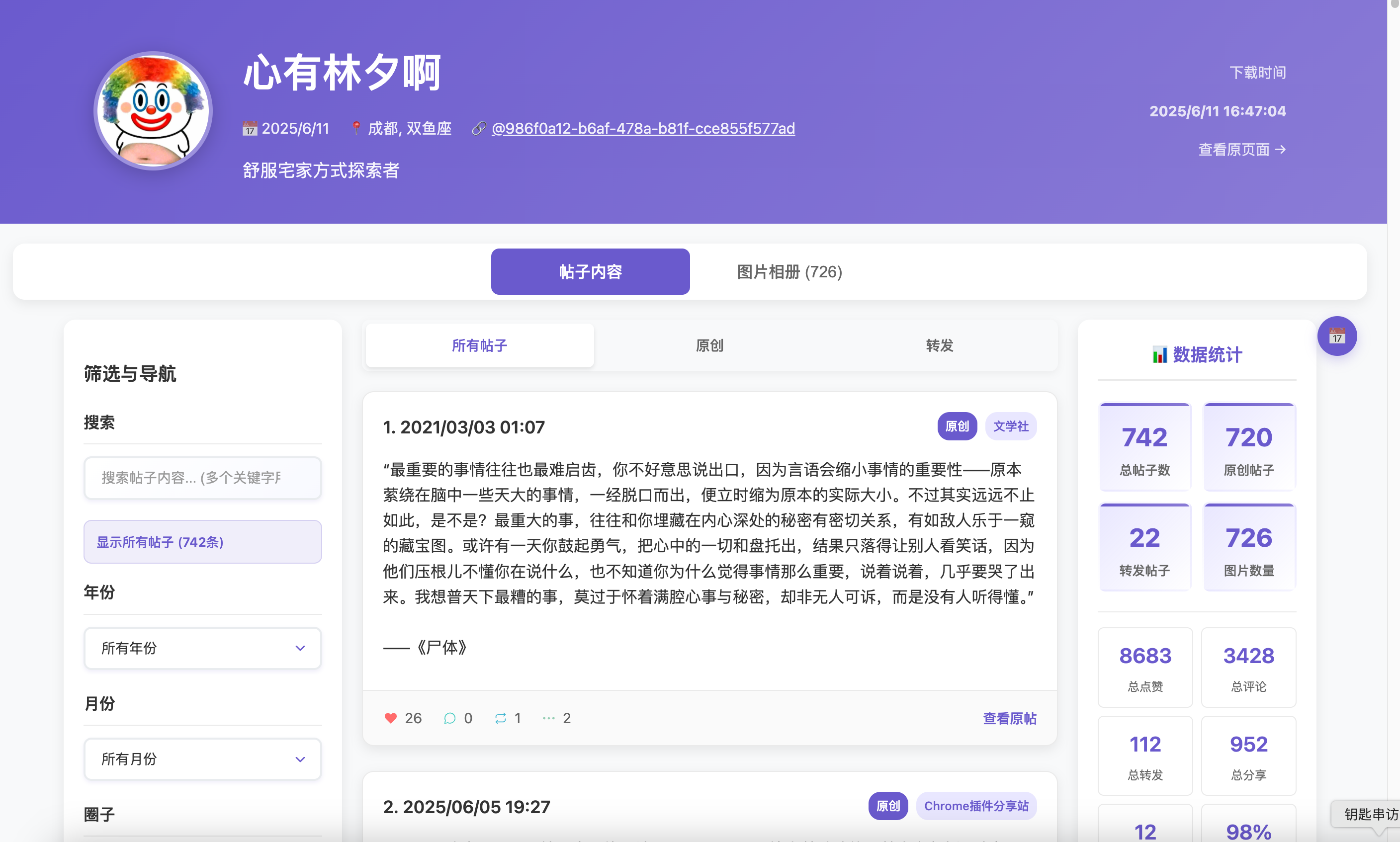Click the calendar icon next to 2025/6/11
Image resolution: width=1400 pixels, height=842 pixels.
coord(249,128)
